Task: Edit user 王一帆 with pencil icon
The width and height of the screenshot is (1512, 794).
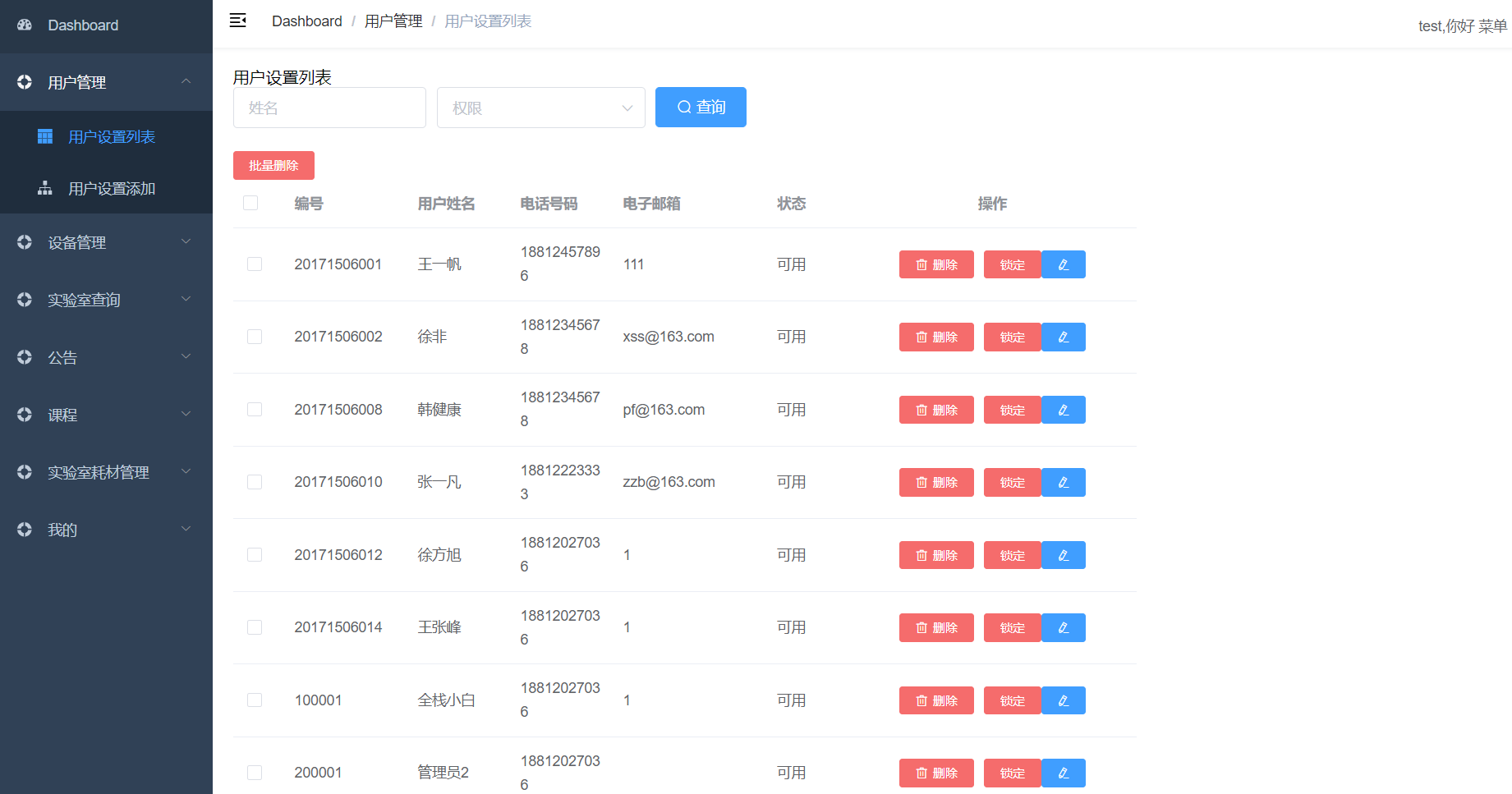Action: (1064, 264)
